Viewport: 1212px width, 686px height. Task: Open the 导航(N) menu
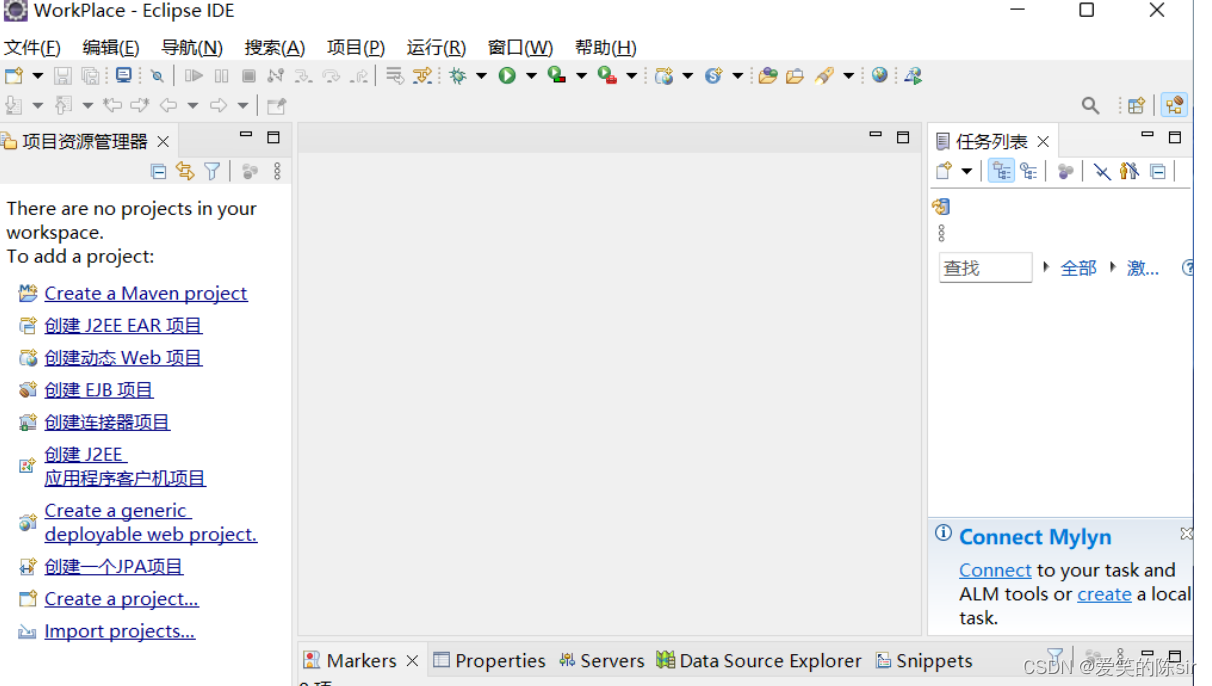tap(192, 47)
